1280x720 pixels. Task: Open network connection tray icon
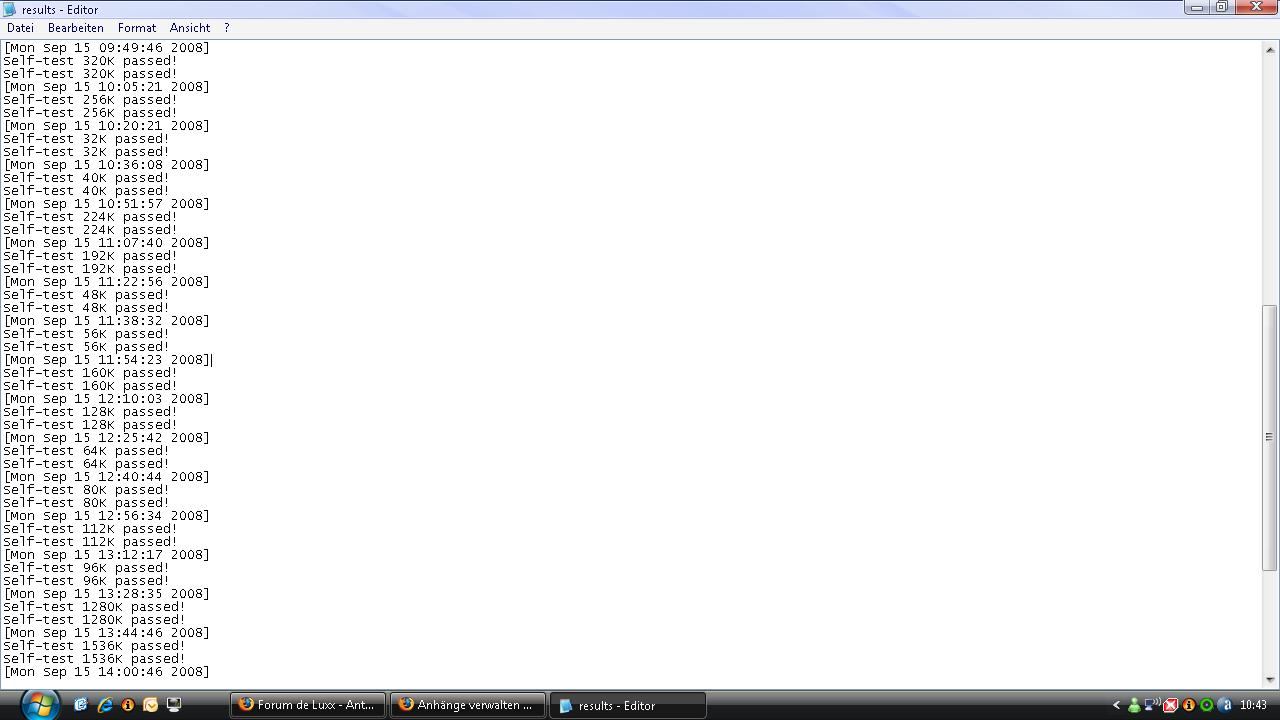pos(1152,704)
